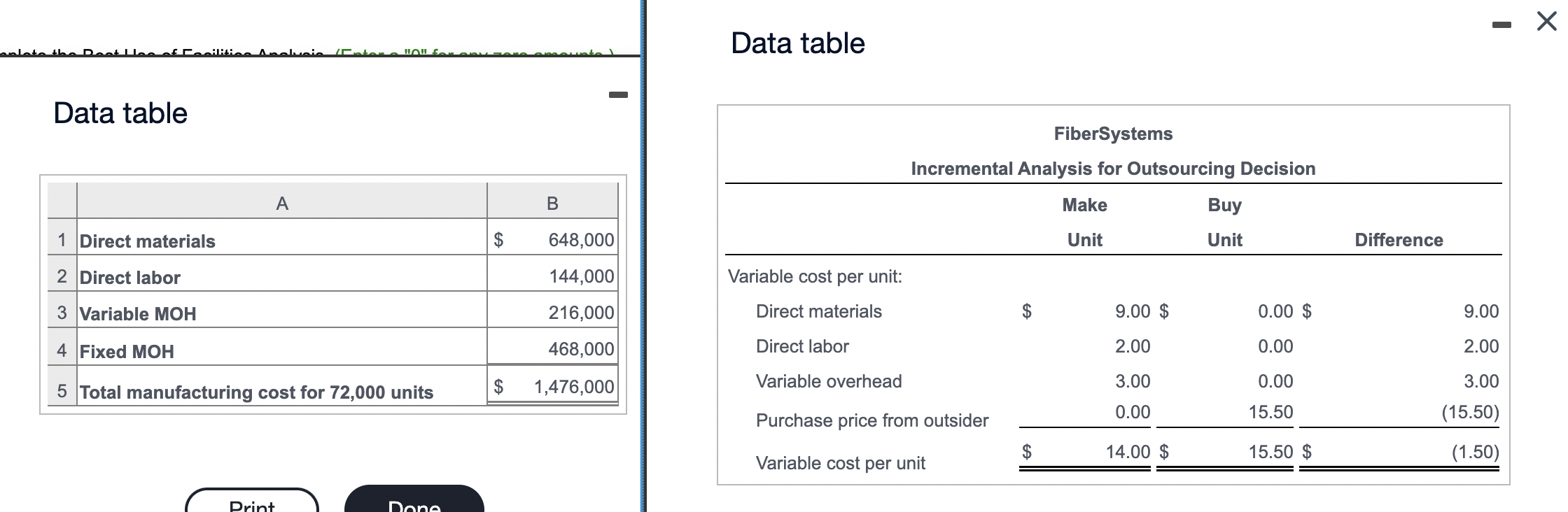1568x512 pixels.
Task: Click the Incremental Analysis for Outsourcing Decision heading
Action: [x=1113, y=169]
